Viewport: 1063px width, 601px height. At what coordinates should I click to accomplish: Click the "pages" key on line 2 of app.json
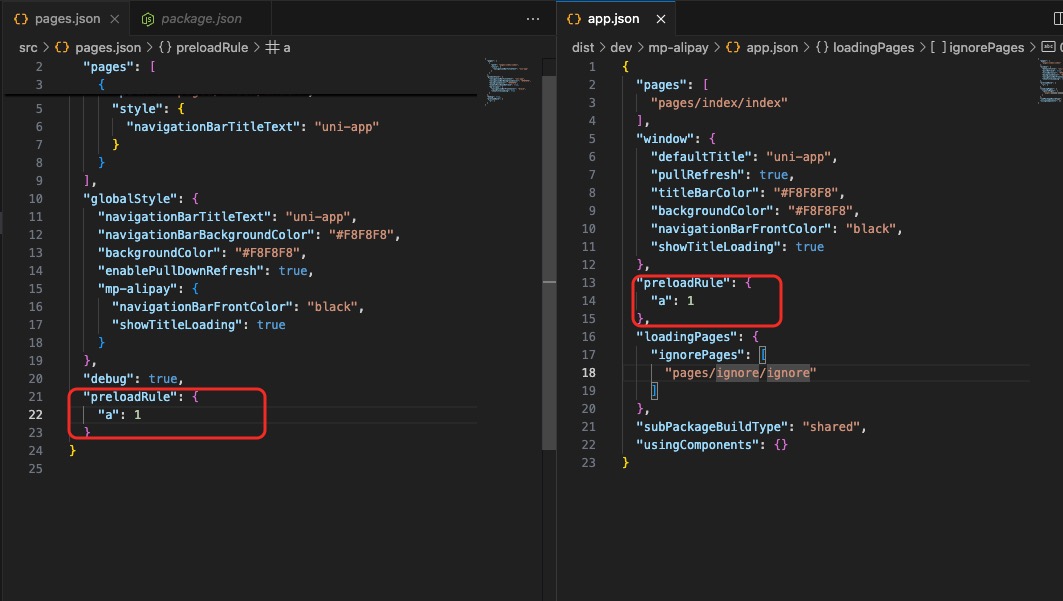pos(662,85)
